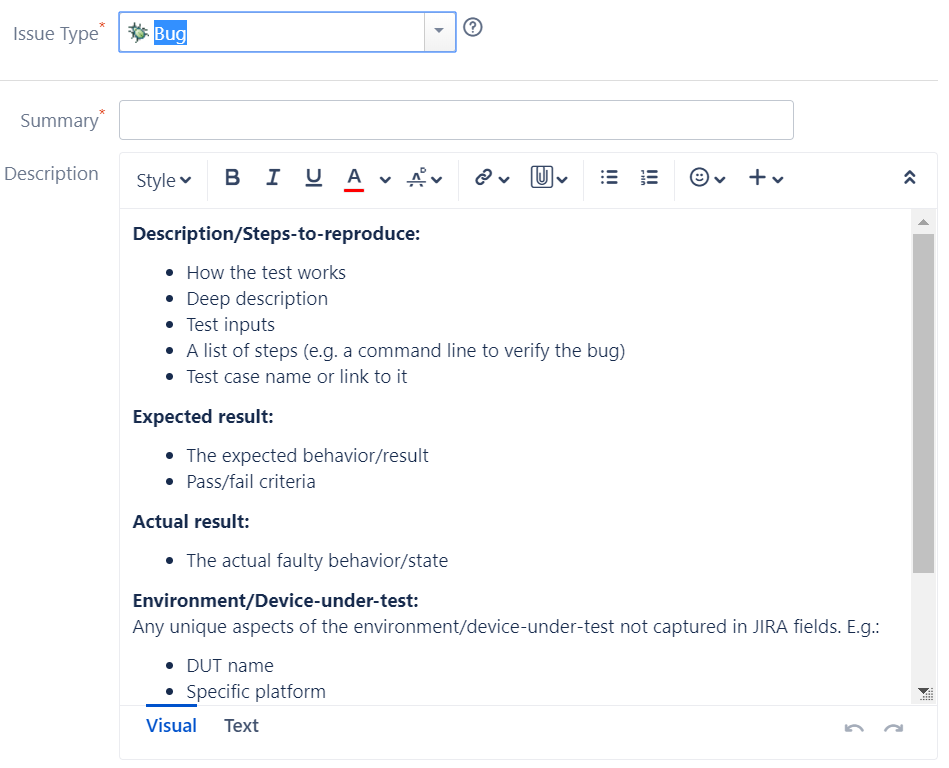The height and width of the screenshot is (768, 949).
Task: Click the 'How the test works' bullet
Action: tap(266, 272)
